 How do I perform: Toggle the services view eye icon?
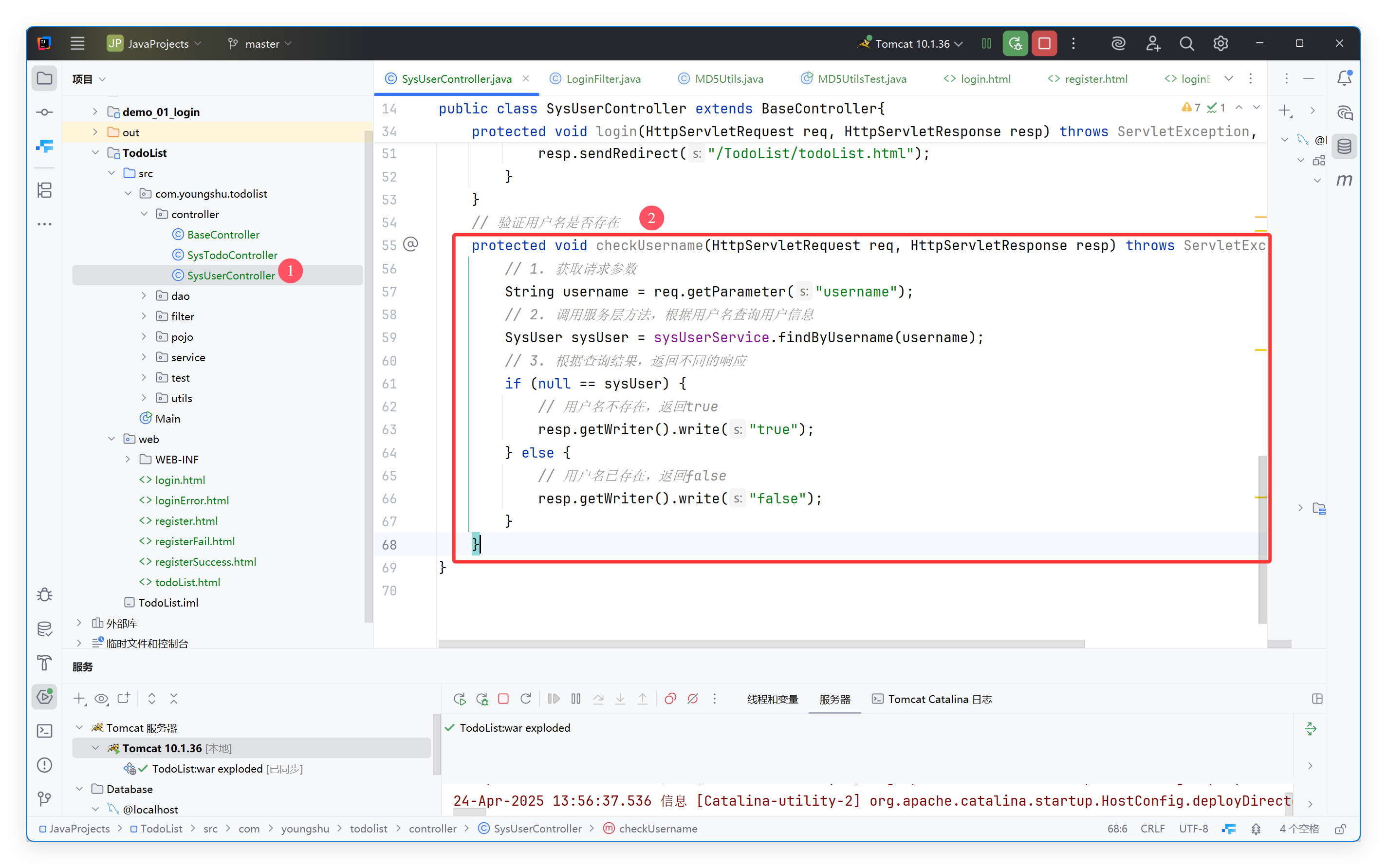[102, 699]
